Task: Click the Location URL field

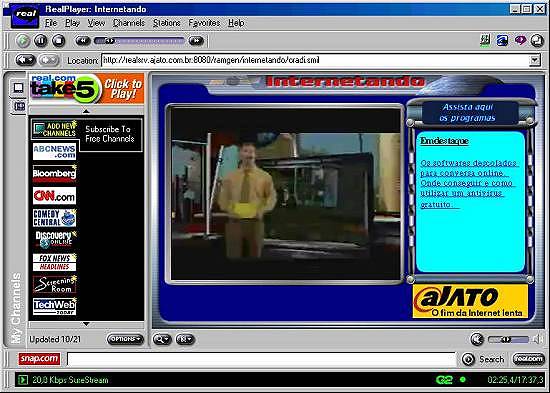Action: point(315,60)
